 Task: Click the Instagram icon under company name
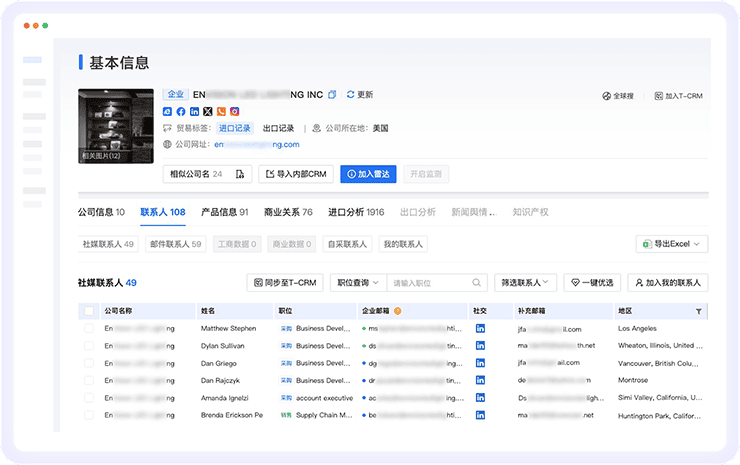pyautogui.click(x=235, y=111)
